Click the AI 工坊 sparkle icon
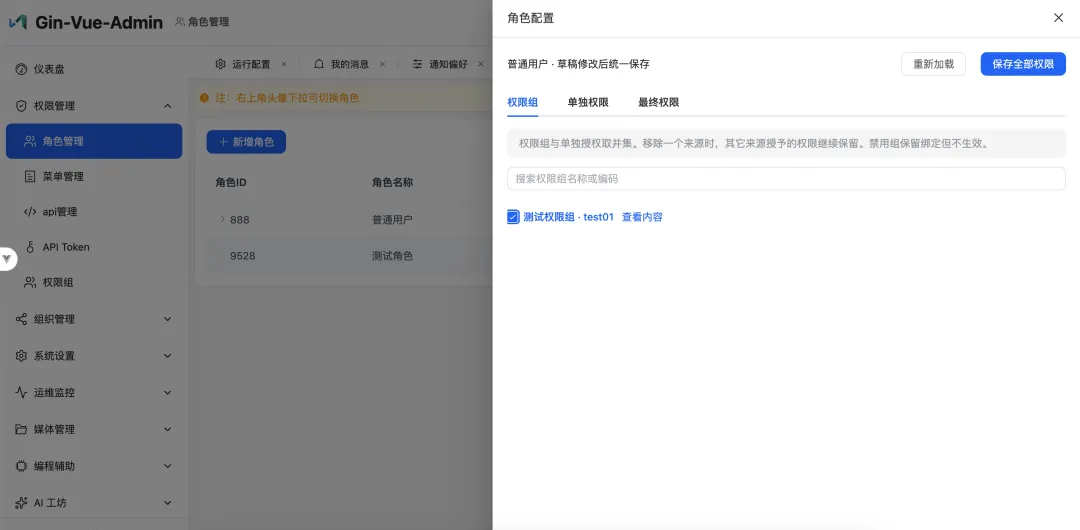The height and width of the screenshot is (530, 1080). click(x=21, y=502)
